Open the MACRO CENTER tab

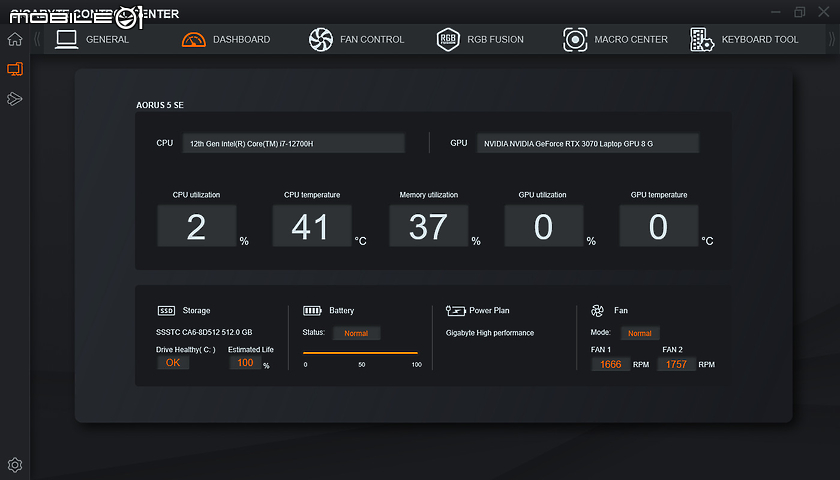(631, 40)
